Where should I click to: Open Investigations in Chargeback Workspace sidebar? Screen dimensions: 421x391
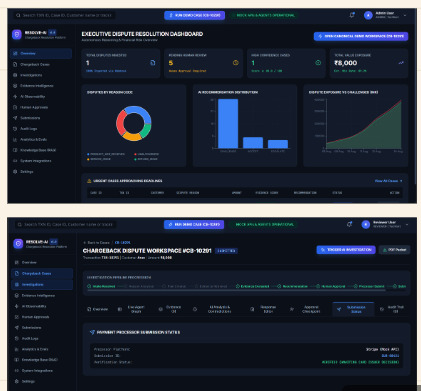click(42, 285)
